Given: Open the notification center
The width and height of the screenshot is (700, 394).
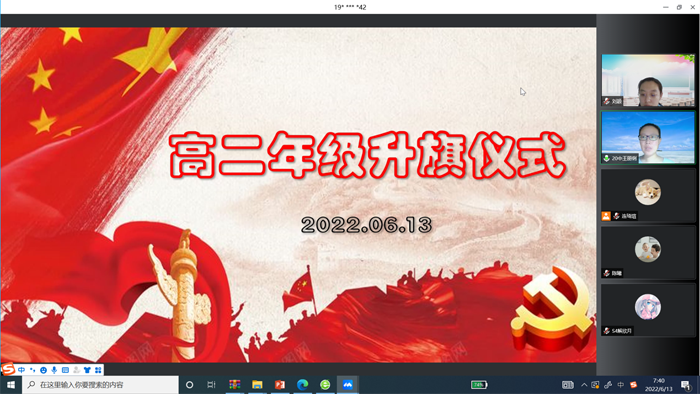Looking at the screenshot, I should pyautogui.click(x=686, y=385).
